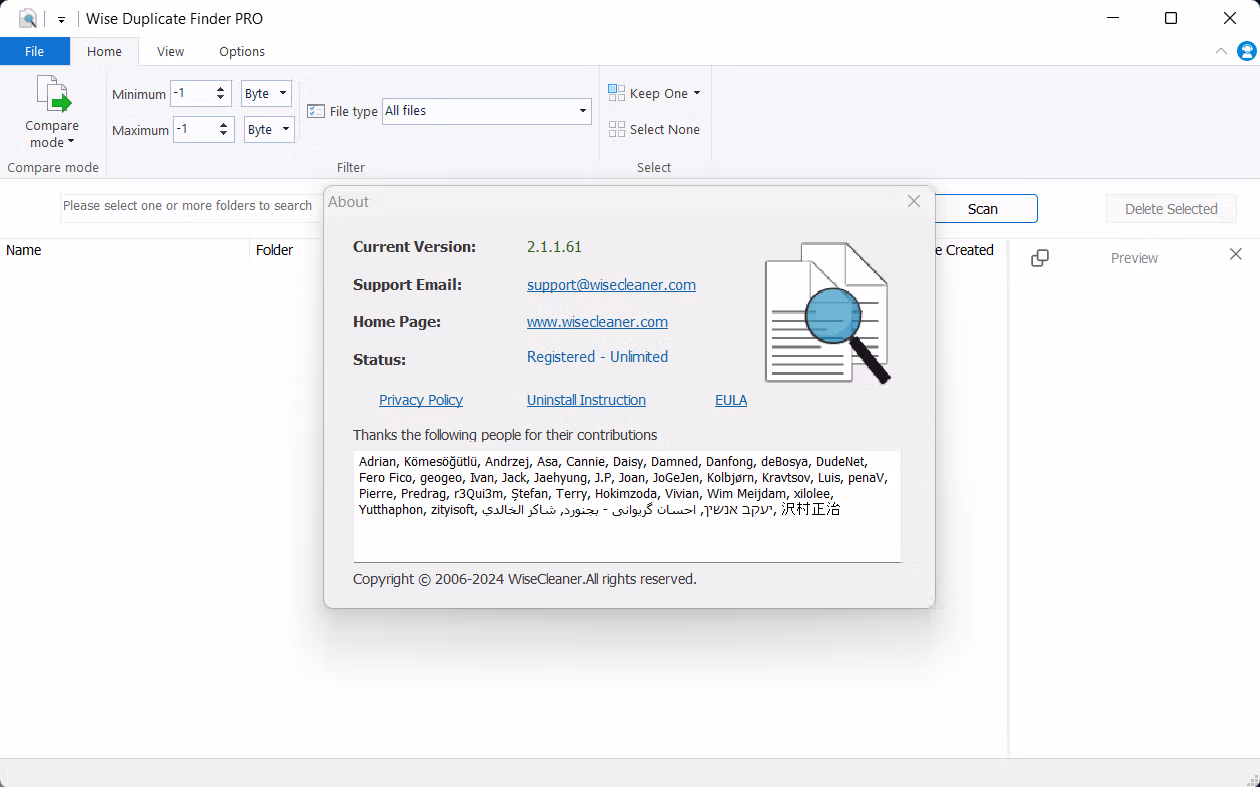Close the Preview panel
1260x787 pixels.
[1235, 255]
